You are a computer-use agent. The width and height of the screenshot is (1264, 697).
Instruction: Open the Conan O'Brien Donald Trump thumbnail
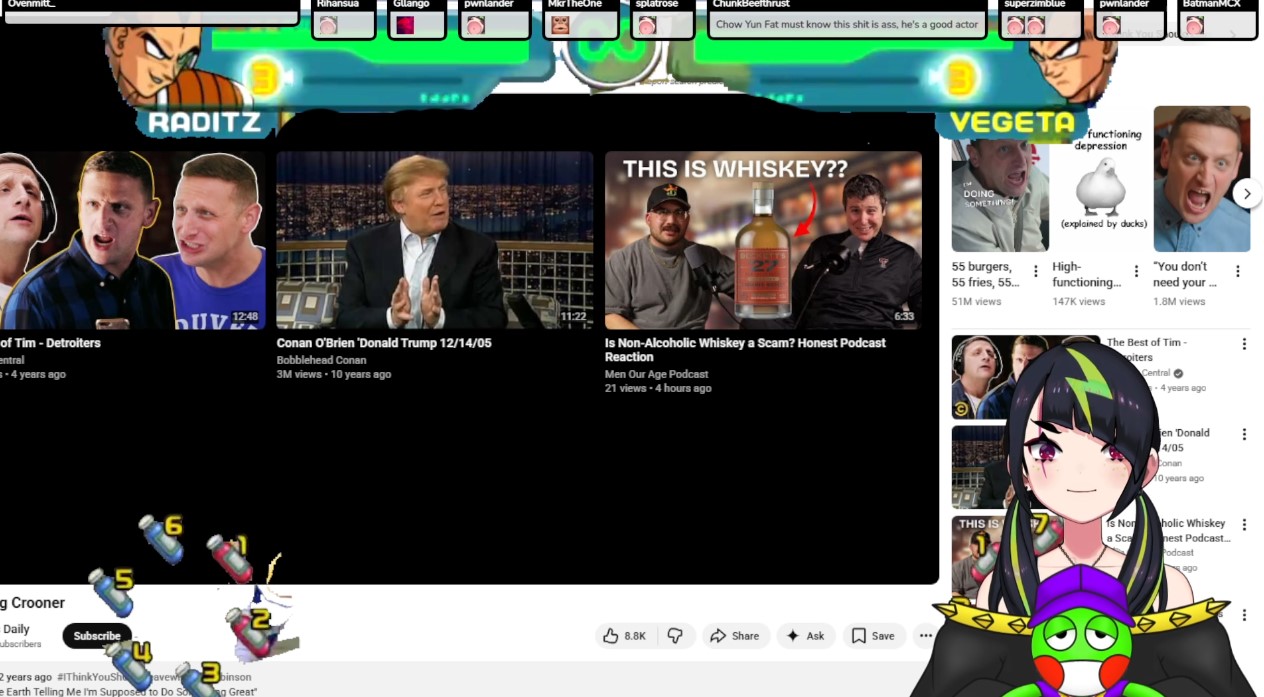tap(435, 240)
